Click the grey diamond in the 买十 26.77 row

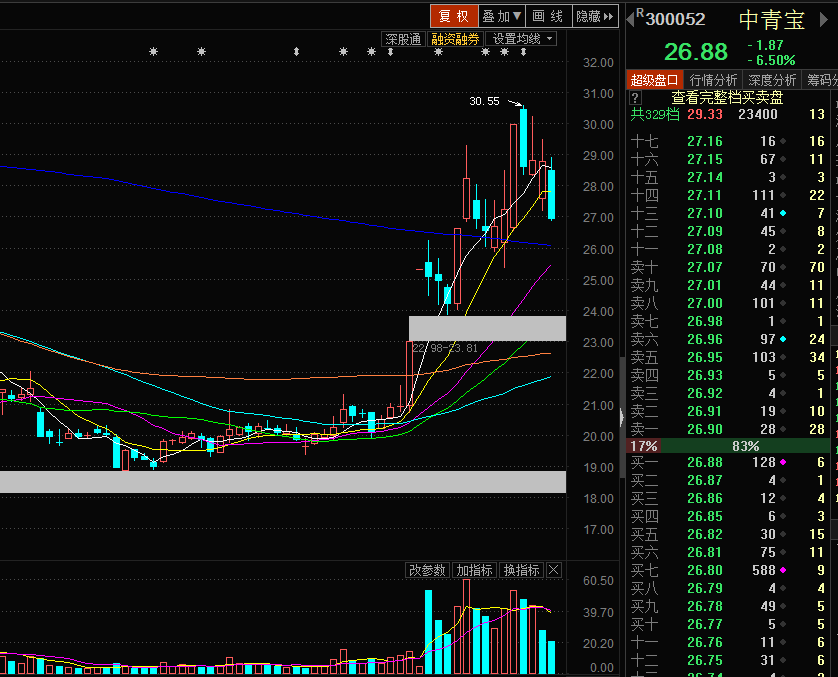point(783,624)
